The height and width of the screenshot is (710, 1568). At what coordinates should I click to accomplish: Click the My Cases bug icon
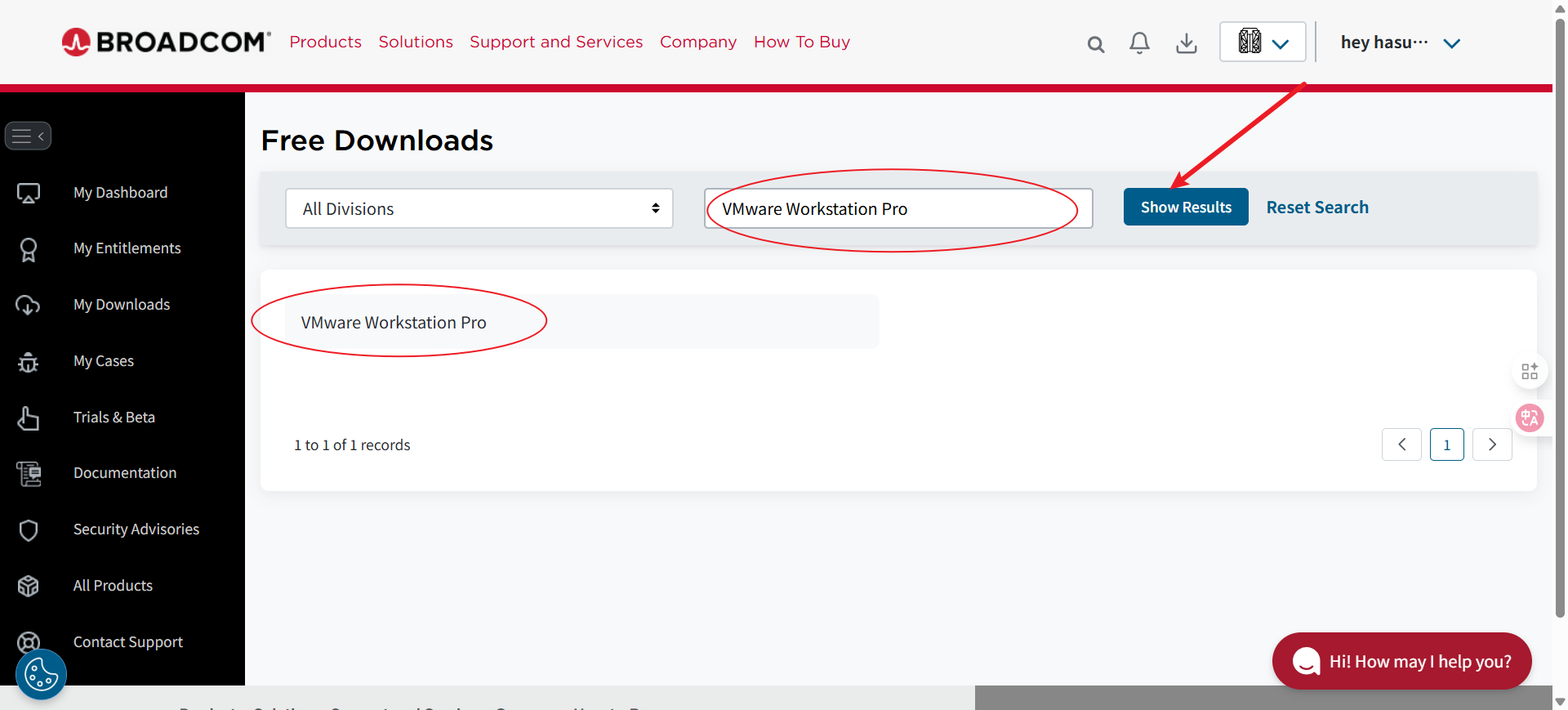pos(29,361)
